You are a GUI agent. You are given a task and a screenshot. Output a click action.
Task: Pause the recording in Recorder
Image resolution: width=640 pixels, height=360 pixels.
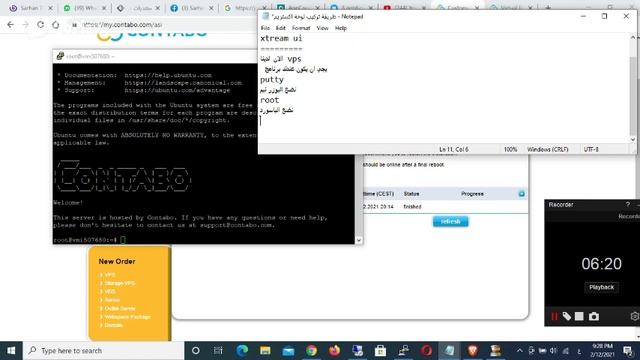coord(554,316)
